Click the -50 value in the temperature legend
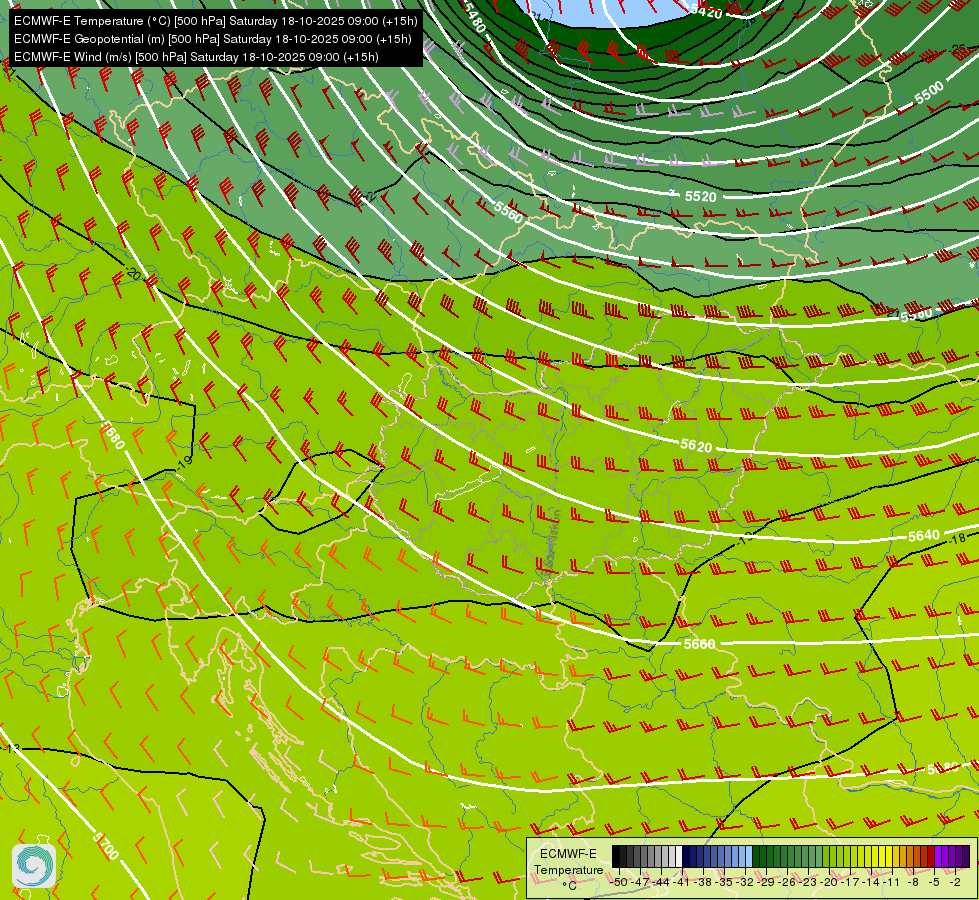The width and height of the screenshot is (979, 900). tap(619, 882)
